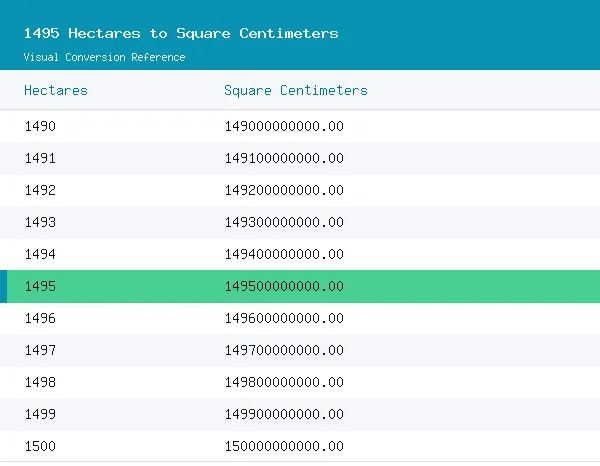This screenshot has width=600, height=466.
Task: Select the value 149200000000.00
Action: 284,190
